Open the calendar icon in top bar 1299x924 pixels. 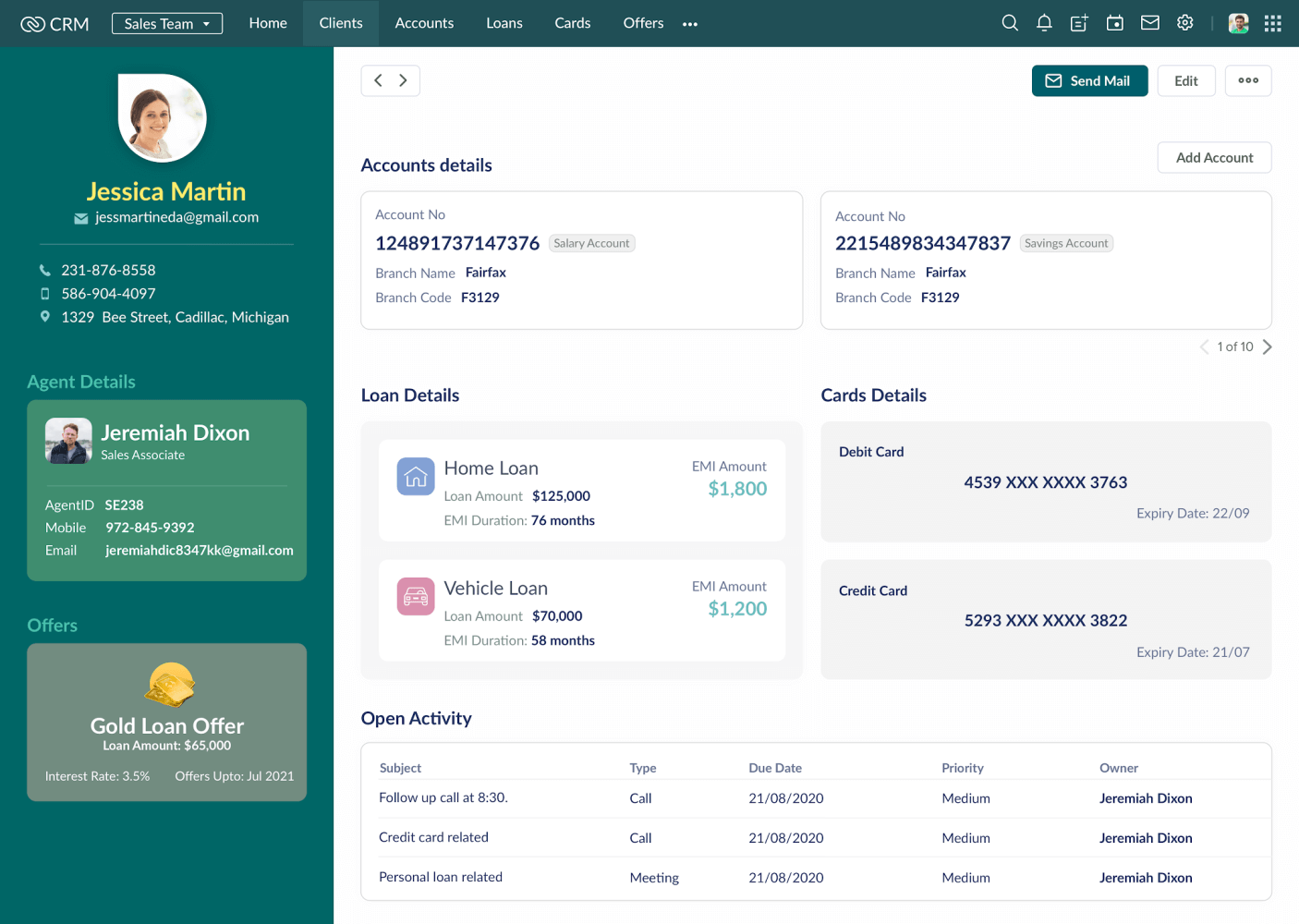1115,23
